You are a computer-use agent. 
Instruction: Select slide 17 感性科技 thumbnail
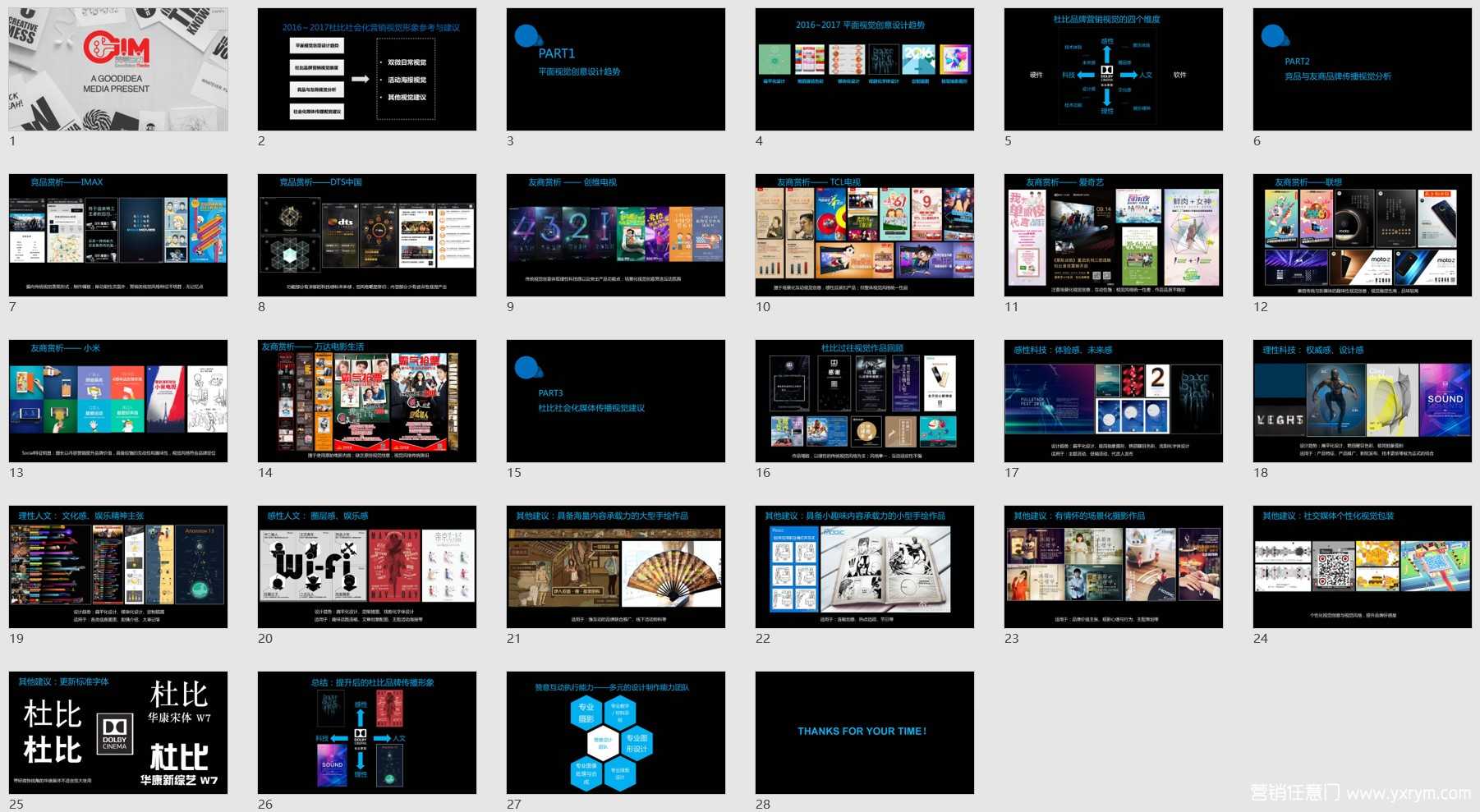tap(1114, 401)
